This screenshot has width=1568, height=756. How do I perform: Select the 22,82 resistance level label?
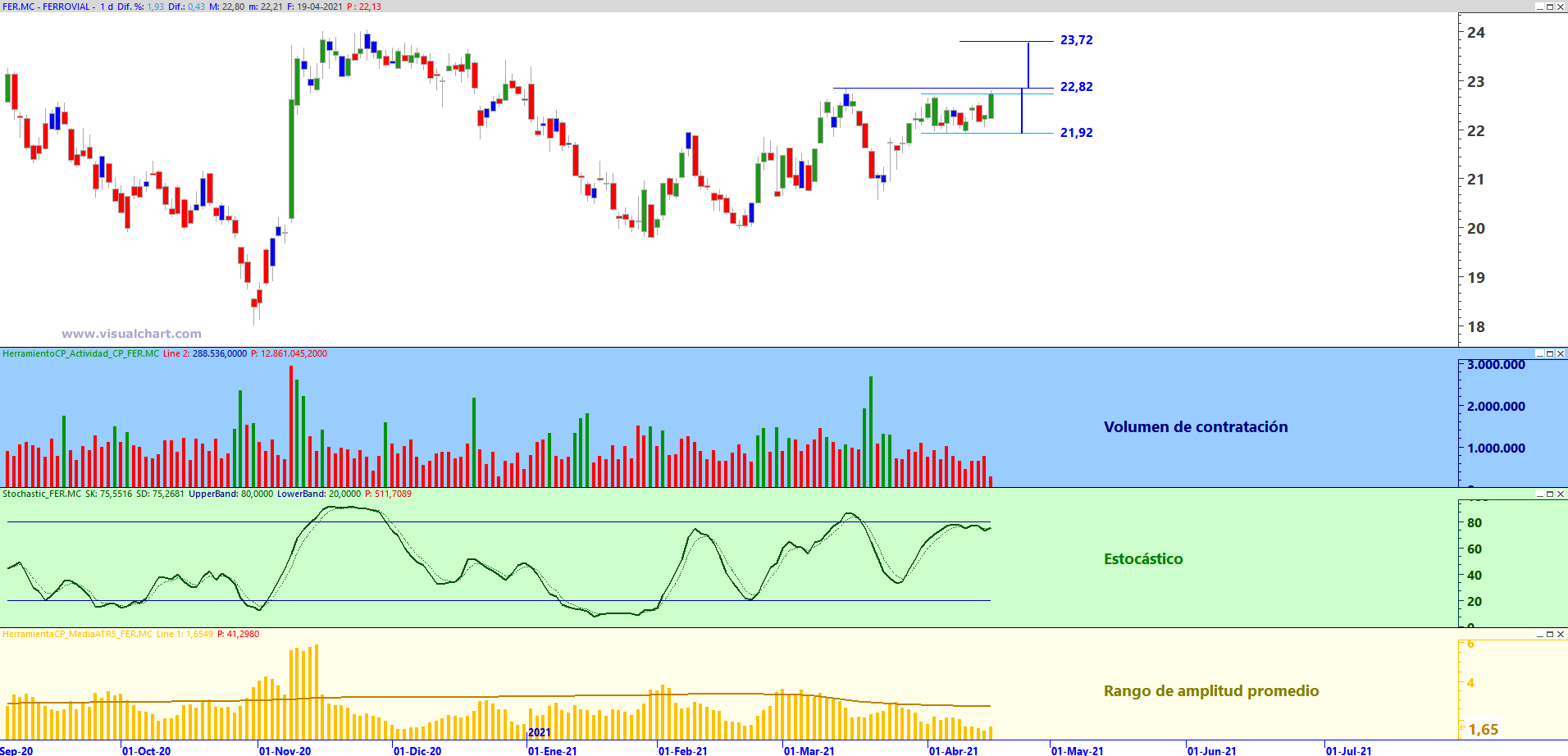1076,87
